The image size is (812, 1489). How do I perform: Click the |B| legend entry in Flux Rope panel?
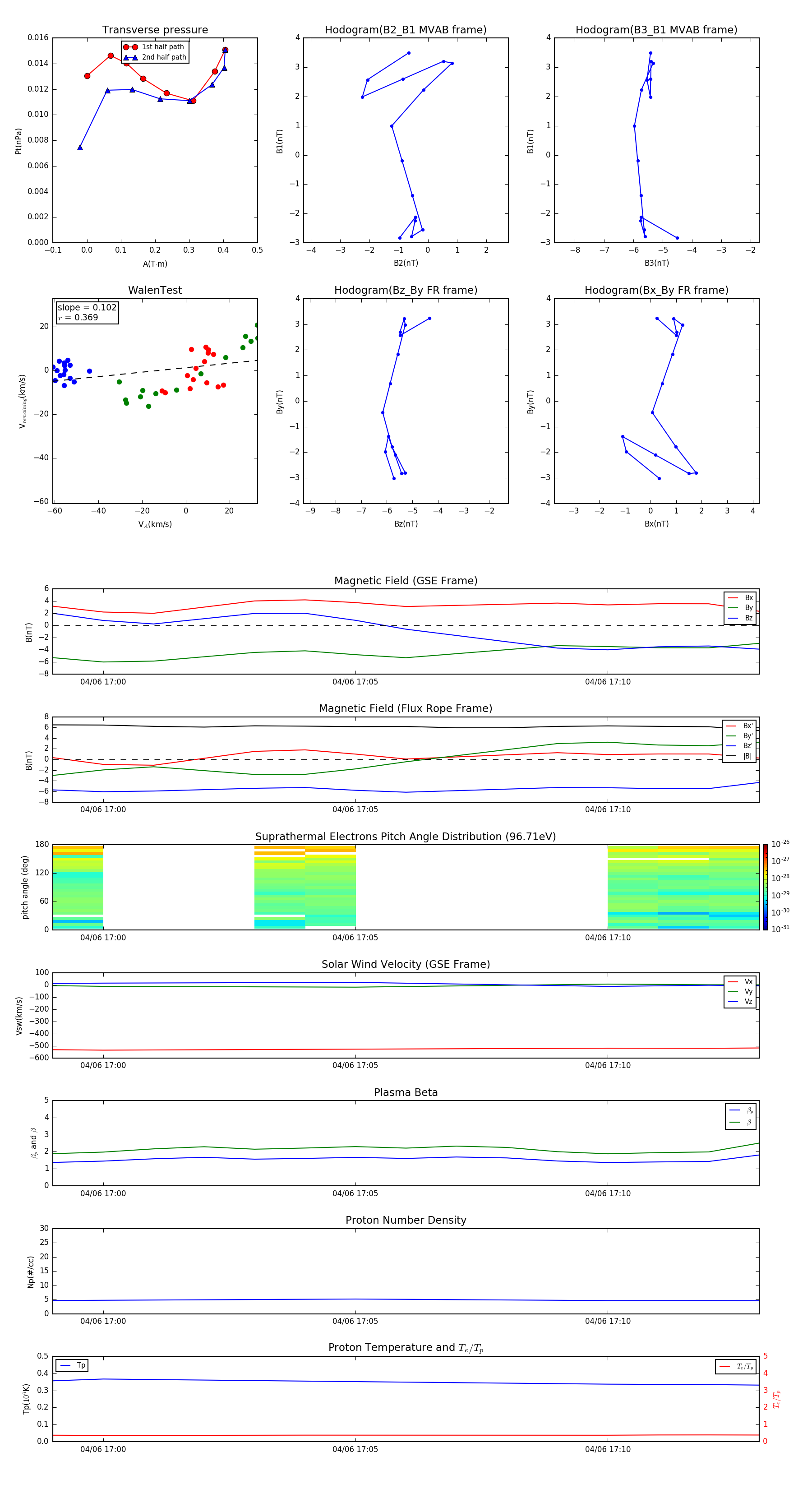(x=739, y=756)
